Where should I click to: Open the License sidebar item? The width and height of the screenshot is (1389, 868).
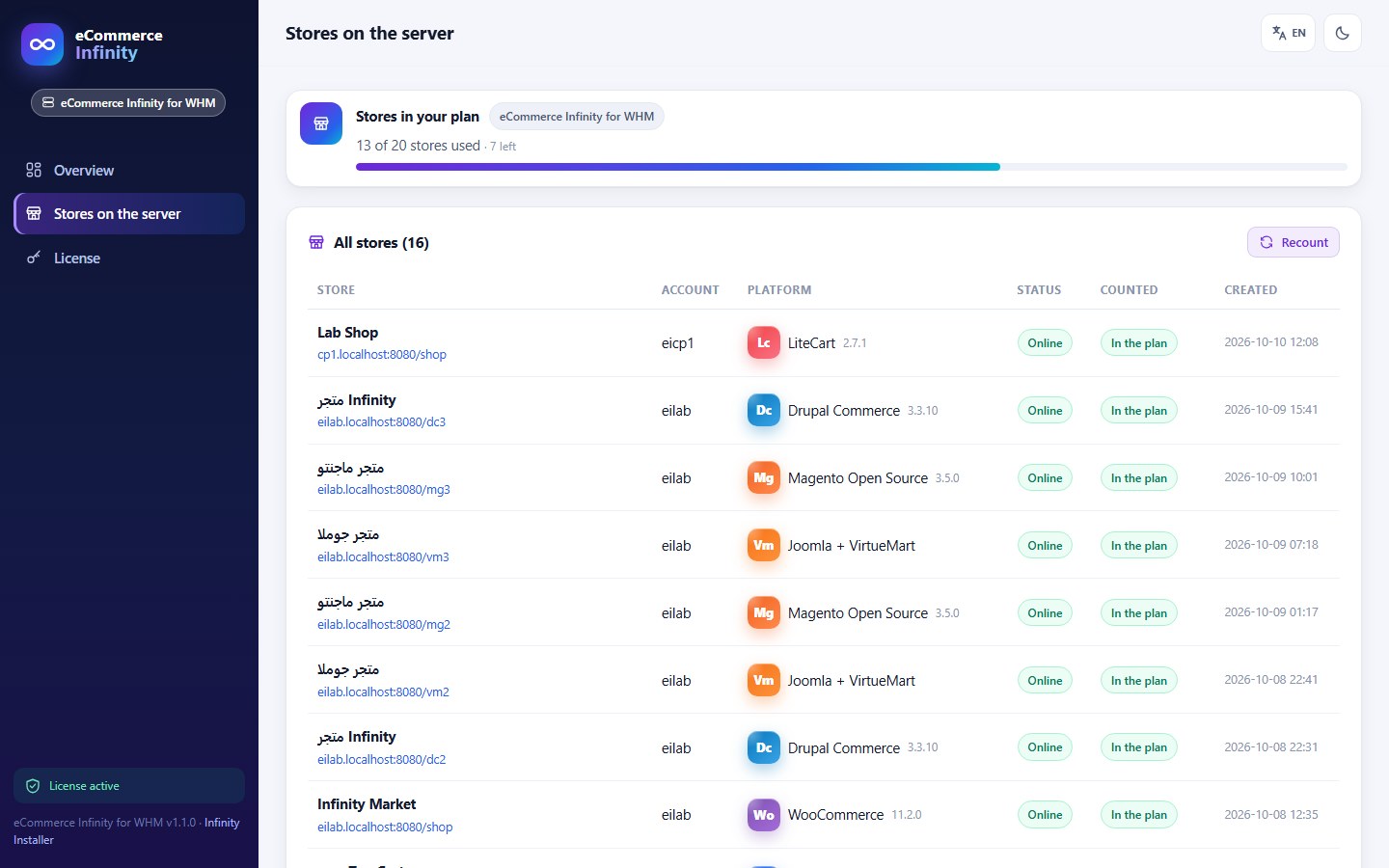point(129,258)
